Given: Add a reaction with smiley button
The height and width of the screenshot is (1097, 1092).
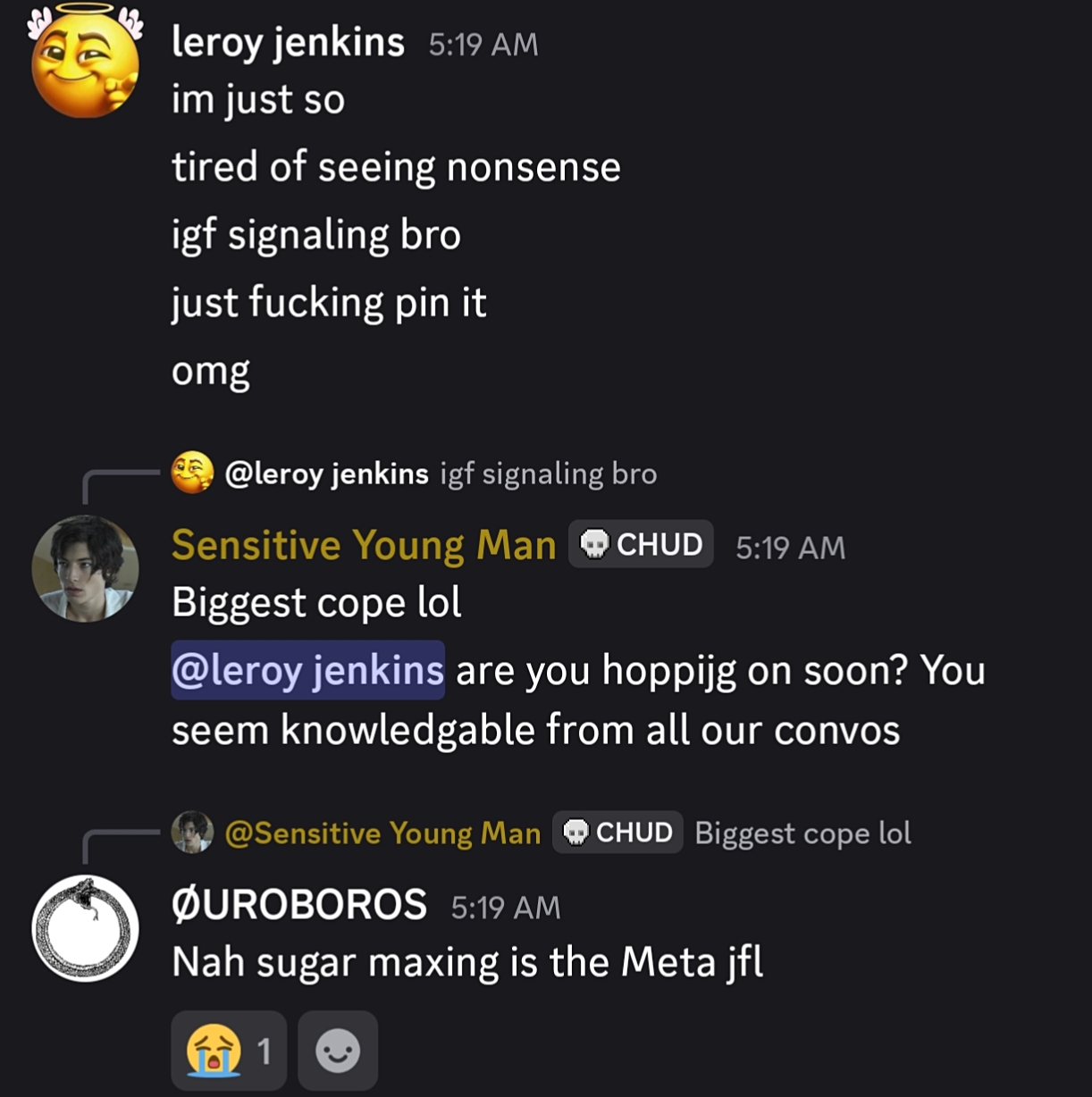Looking at the screenshot, I should pos(338,1051).
